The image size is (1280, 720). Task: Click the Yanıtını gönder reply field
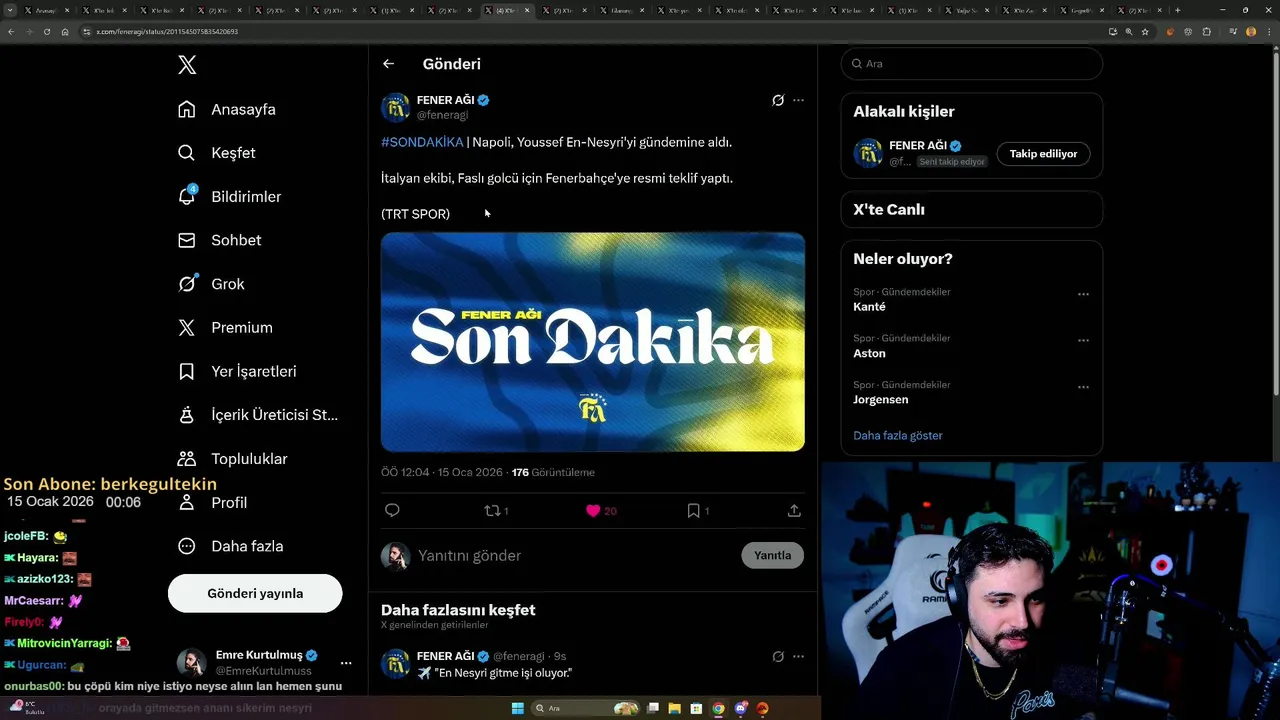point(574,555)
